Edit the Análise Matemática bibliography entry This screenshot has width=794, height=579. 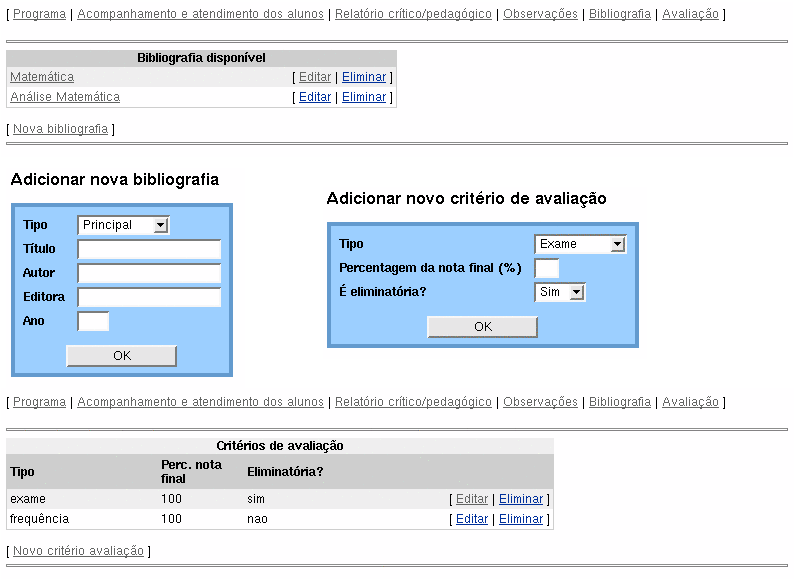tap(315, 97)
